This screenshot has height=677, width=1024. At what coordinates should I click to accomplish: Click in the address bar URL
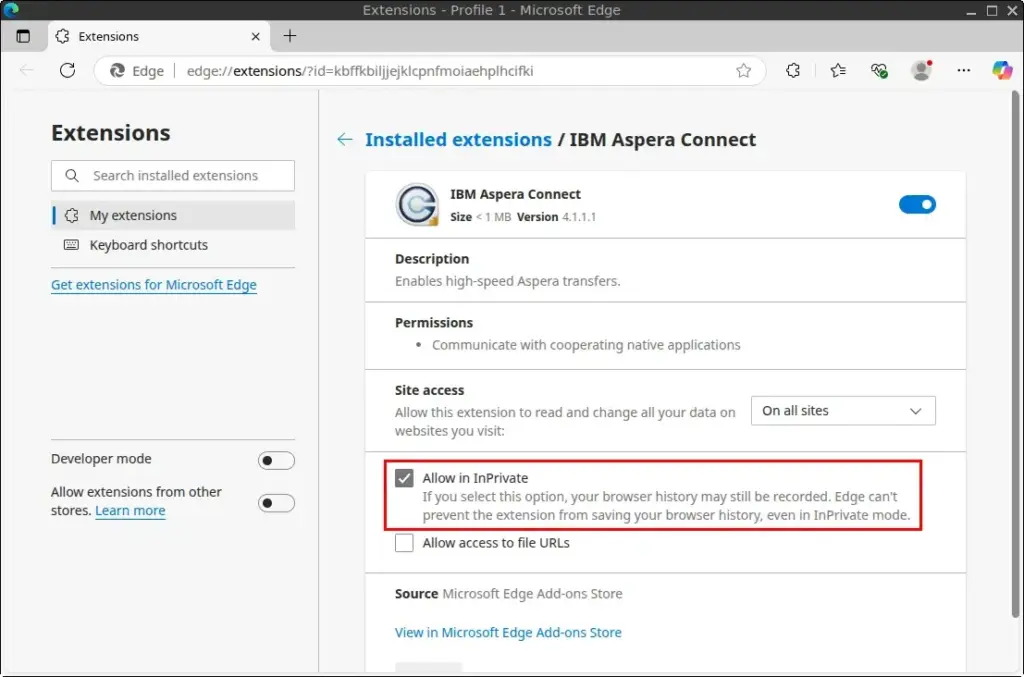[360, 71]
